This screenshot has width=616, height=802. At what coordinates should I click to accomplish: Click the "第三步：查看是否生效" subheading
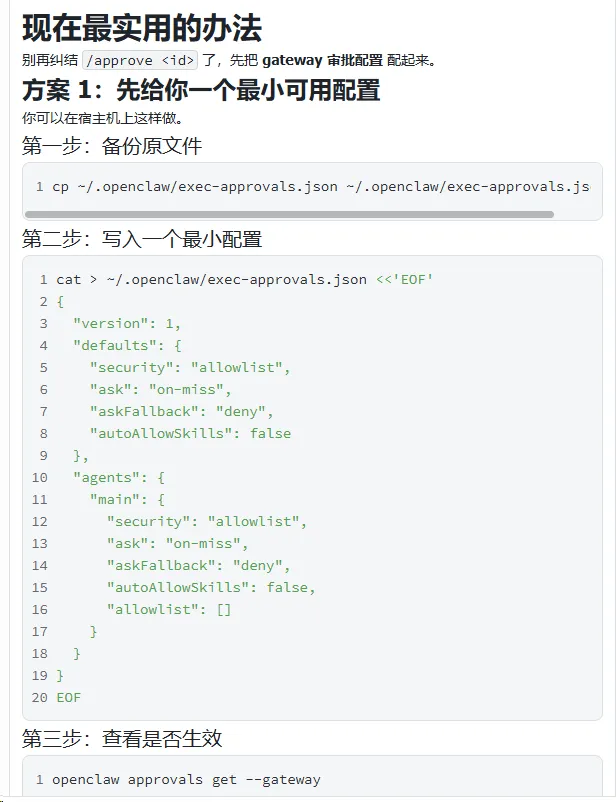coord(122,738)
